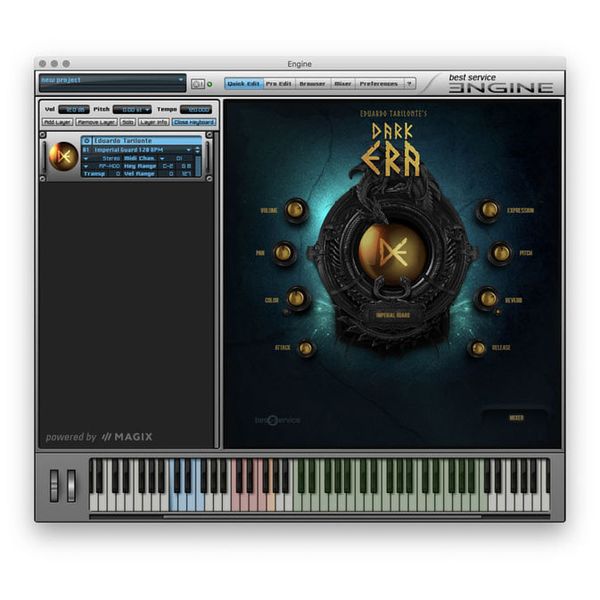Adjust the Pan knob
The height and width of the screenshot is (600, 600).
(284, 253)
